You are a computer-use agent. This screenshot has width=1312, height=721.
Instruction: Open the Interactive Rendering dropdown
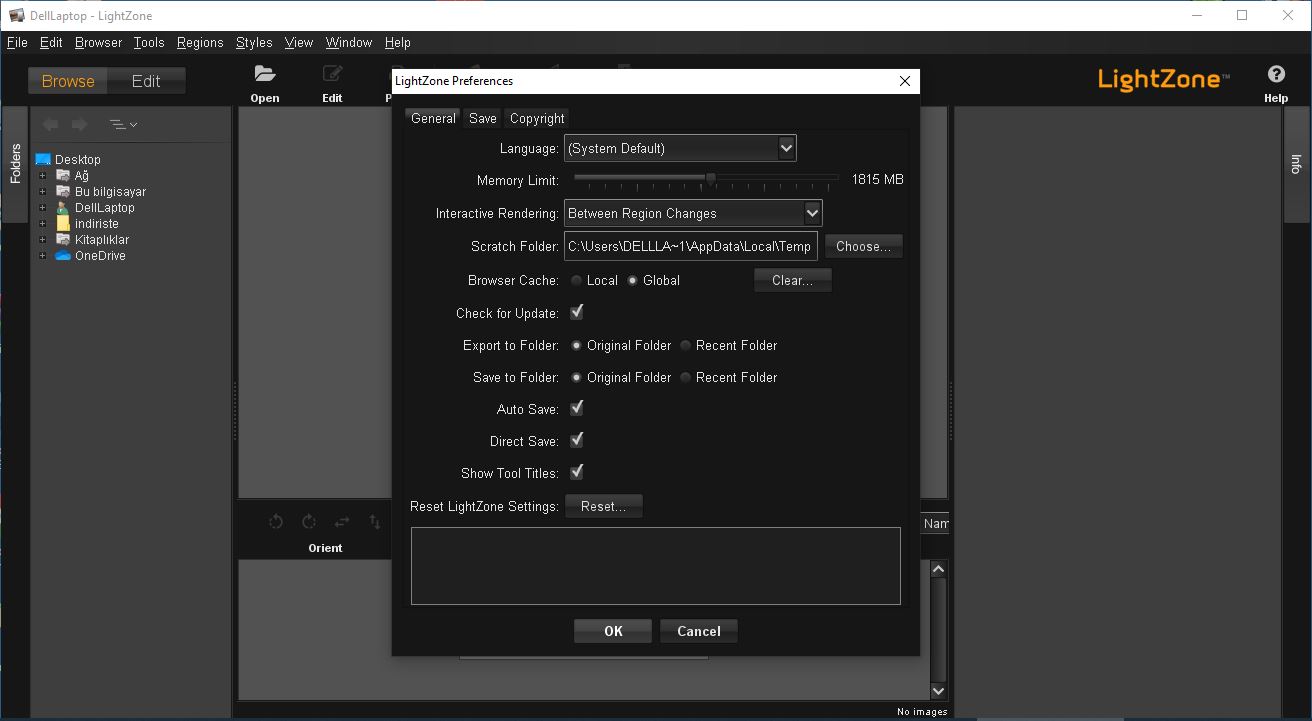[693, 213]
